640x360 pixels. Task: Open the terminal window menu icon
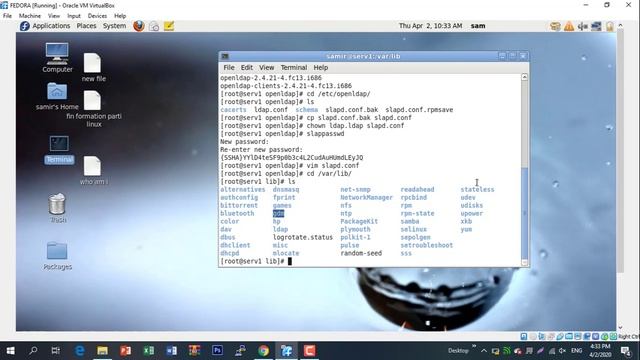click(x=225, y=56)
